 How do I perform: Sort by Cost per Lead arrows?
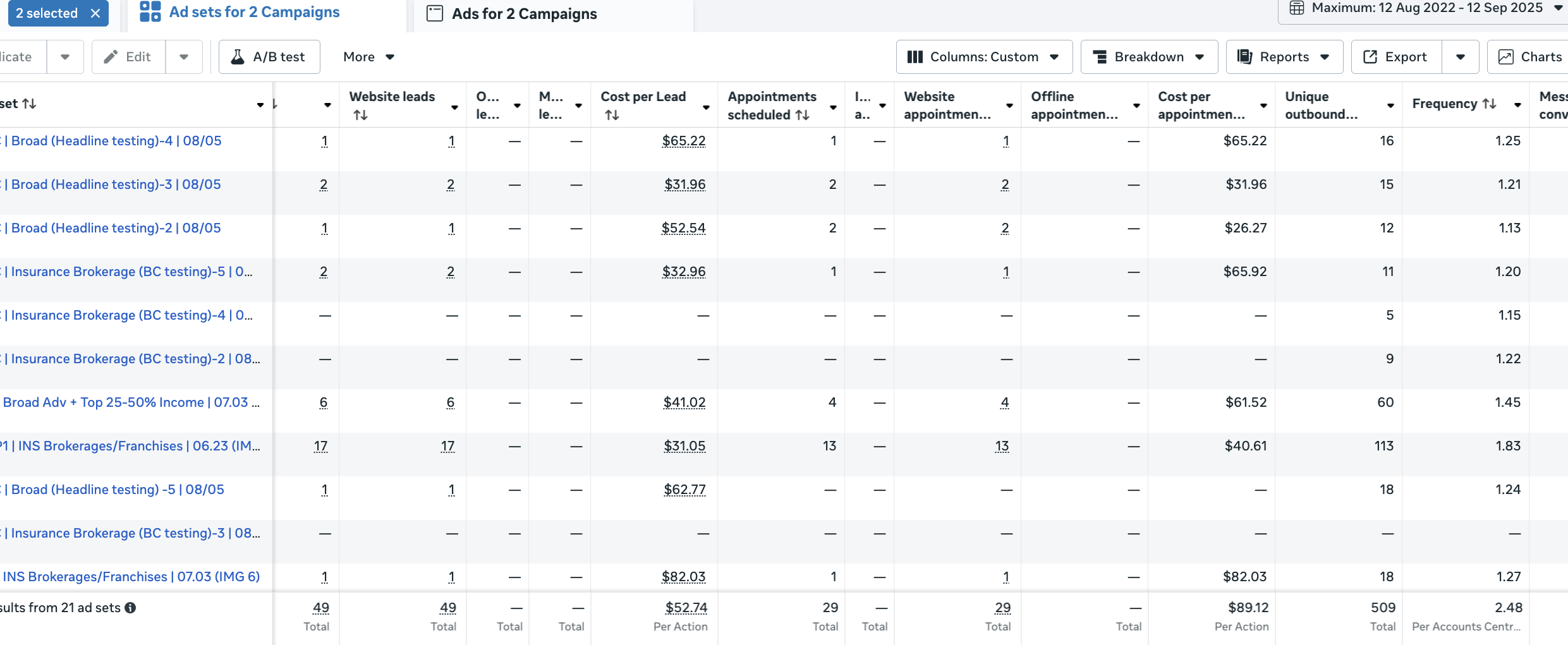click(611, 115)
